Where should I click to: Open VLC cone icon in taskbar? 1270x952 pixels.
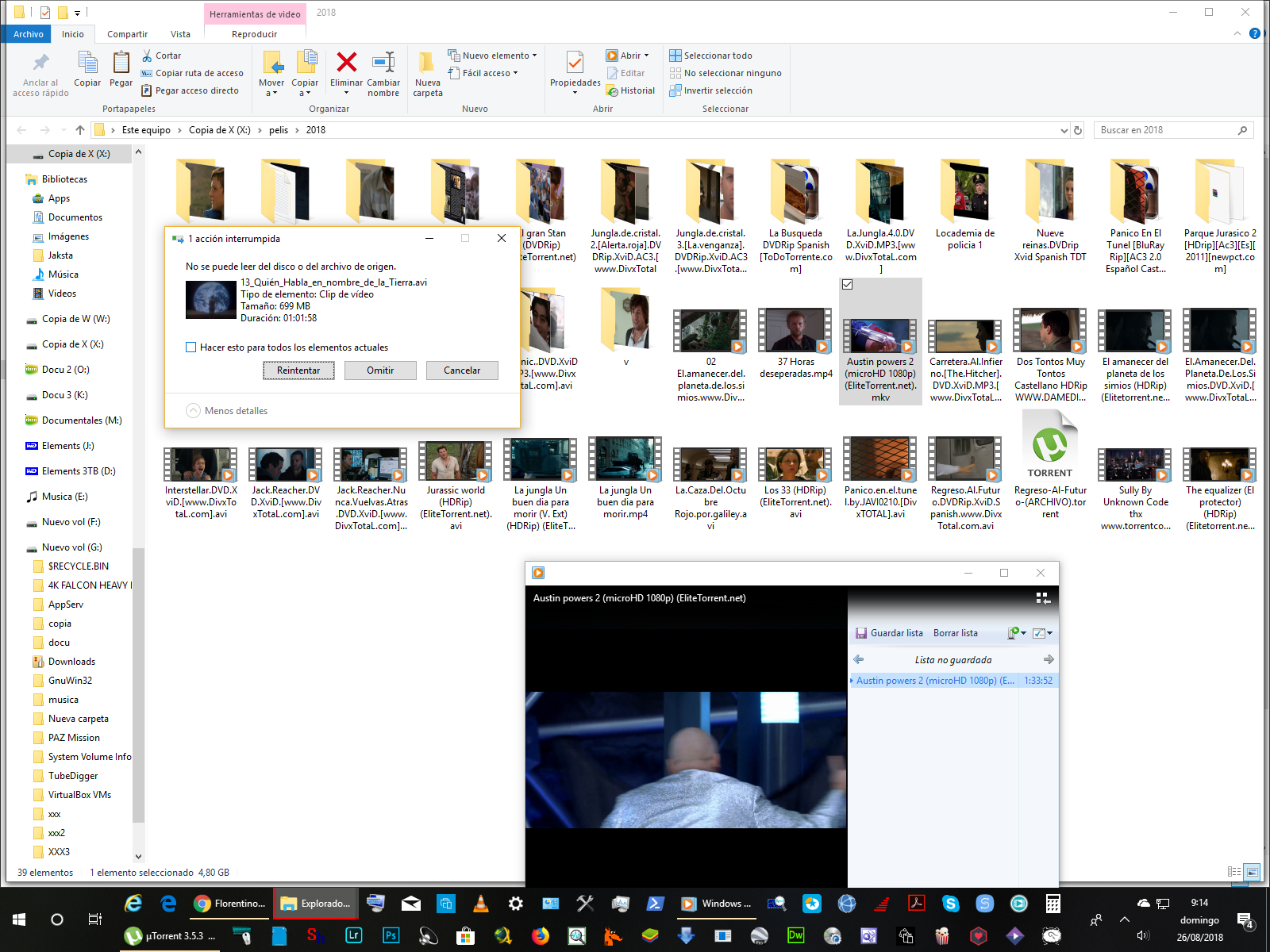[x=480, y=904]
